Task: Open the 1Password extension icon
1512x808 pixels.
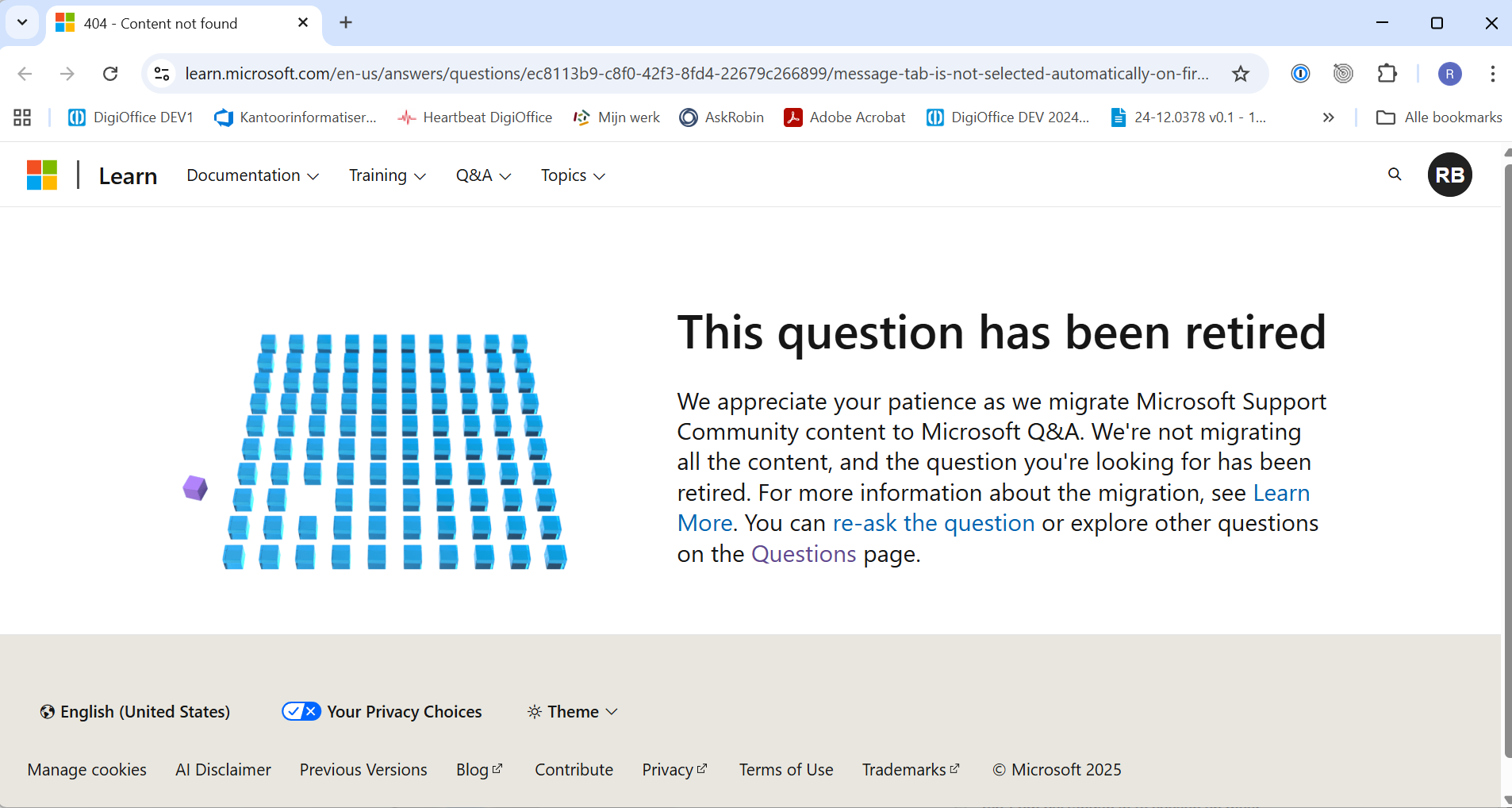Action: [x=1300, y=74]
